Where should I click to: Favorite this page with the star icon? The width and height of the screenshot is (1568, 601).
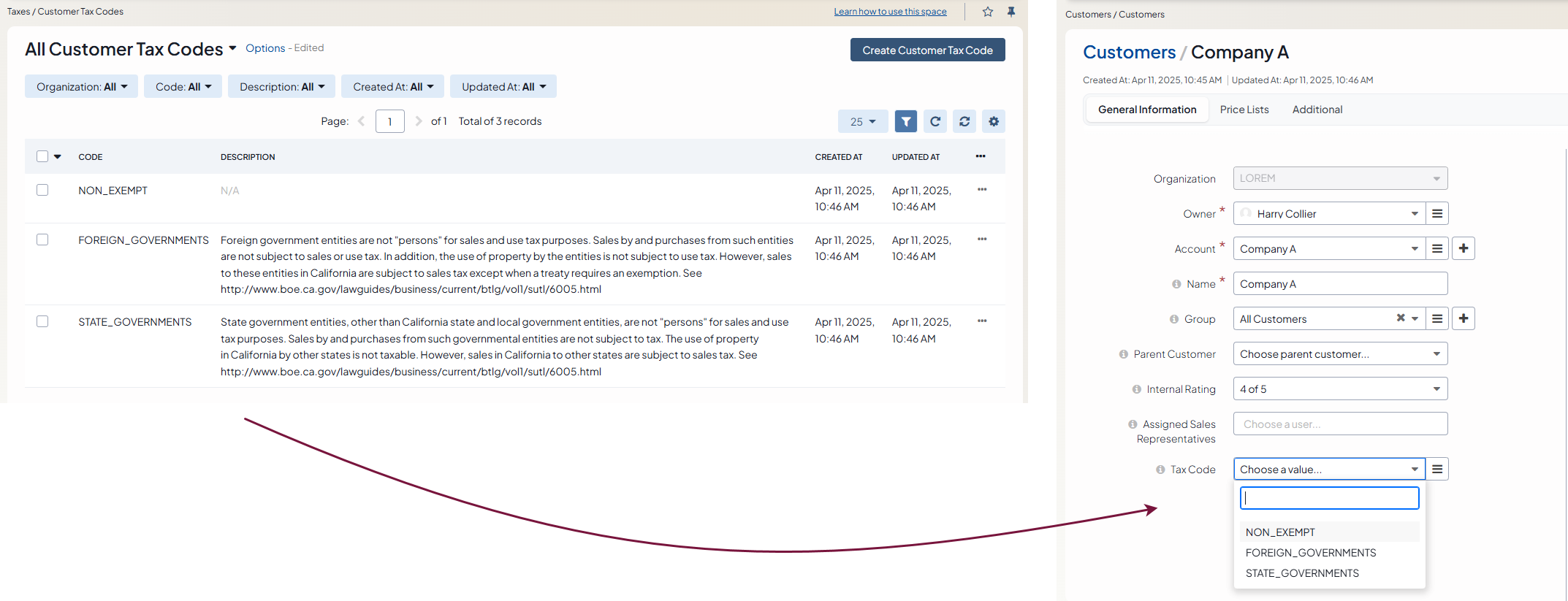pyautogui.click(x=987, y=12)
